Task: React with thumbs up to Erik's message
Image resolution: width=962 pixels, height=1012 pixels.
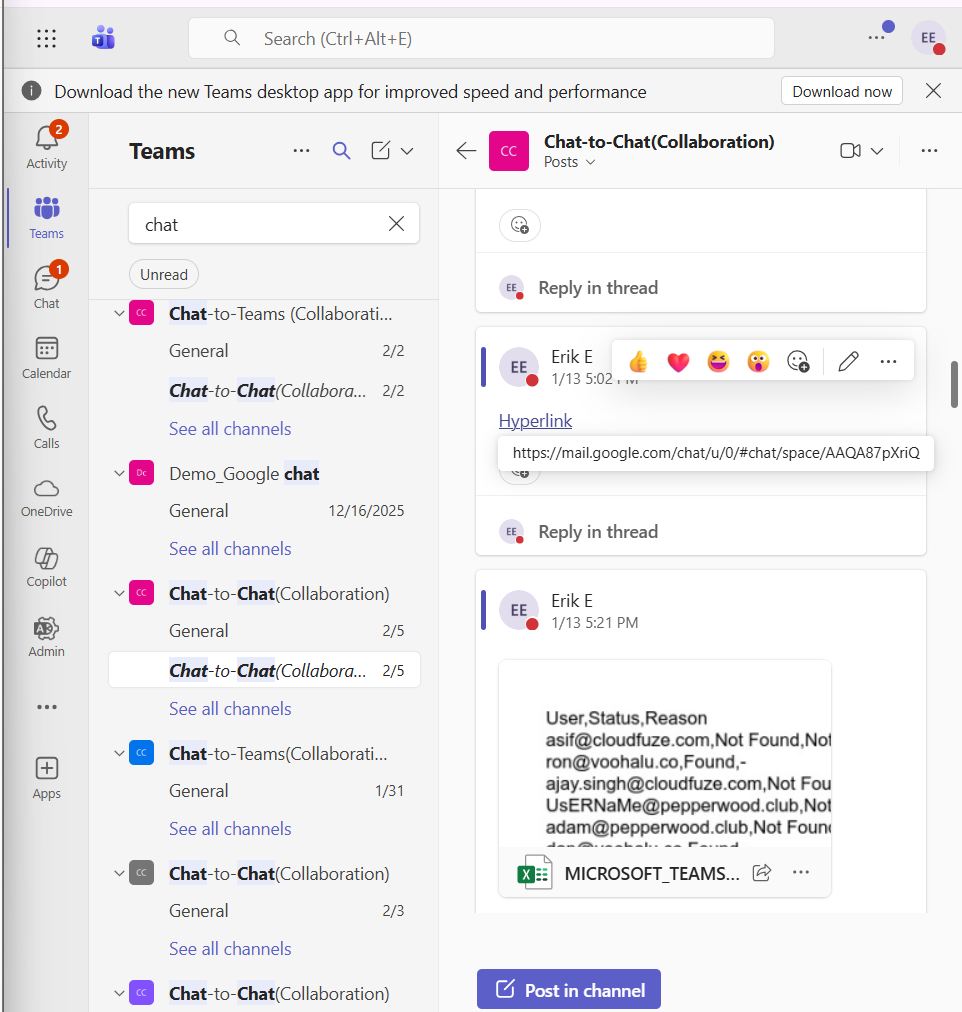Action: (638, 362)
